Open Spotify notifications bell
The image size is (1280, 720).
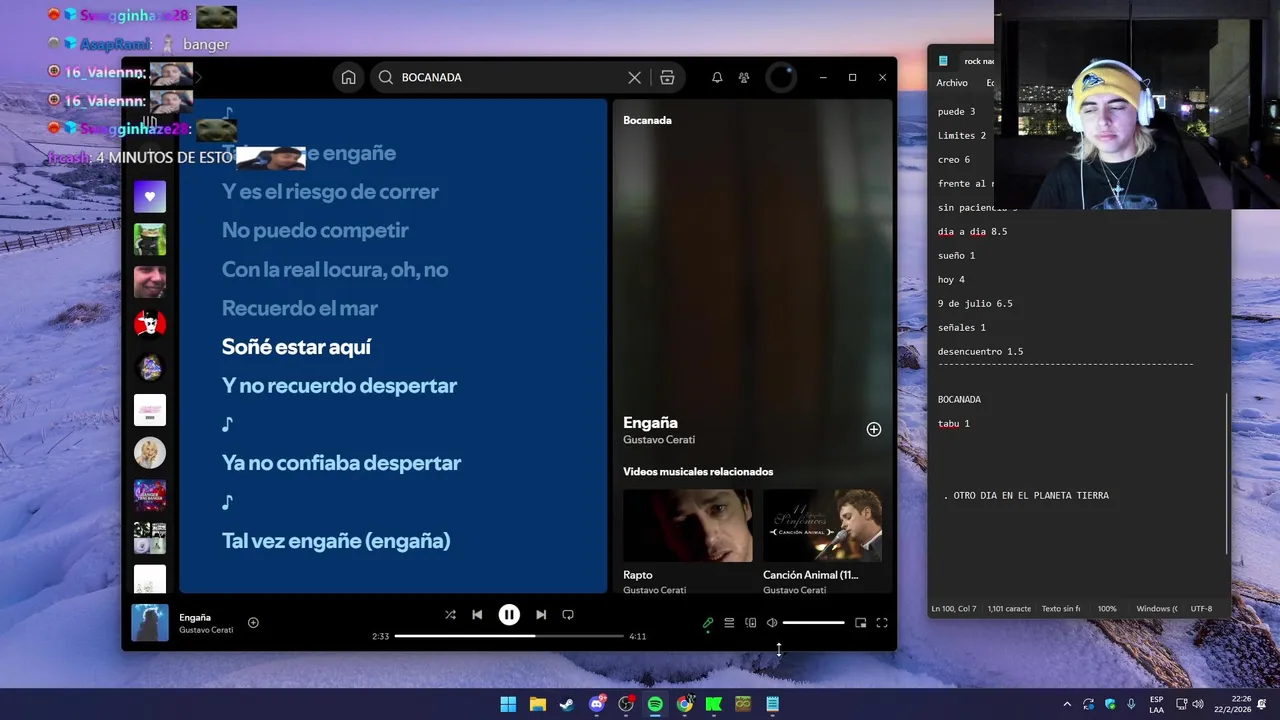(x=717, y=77)
